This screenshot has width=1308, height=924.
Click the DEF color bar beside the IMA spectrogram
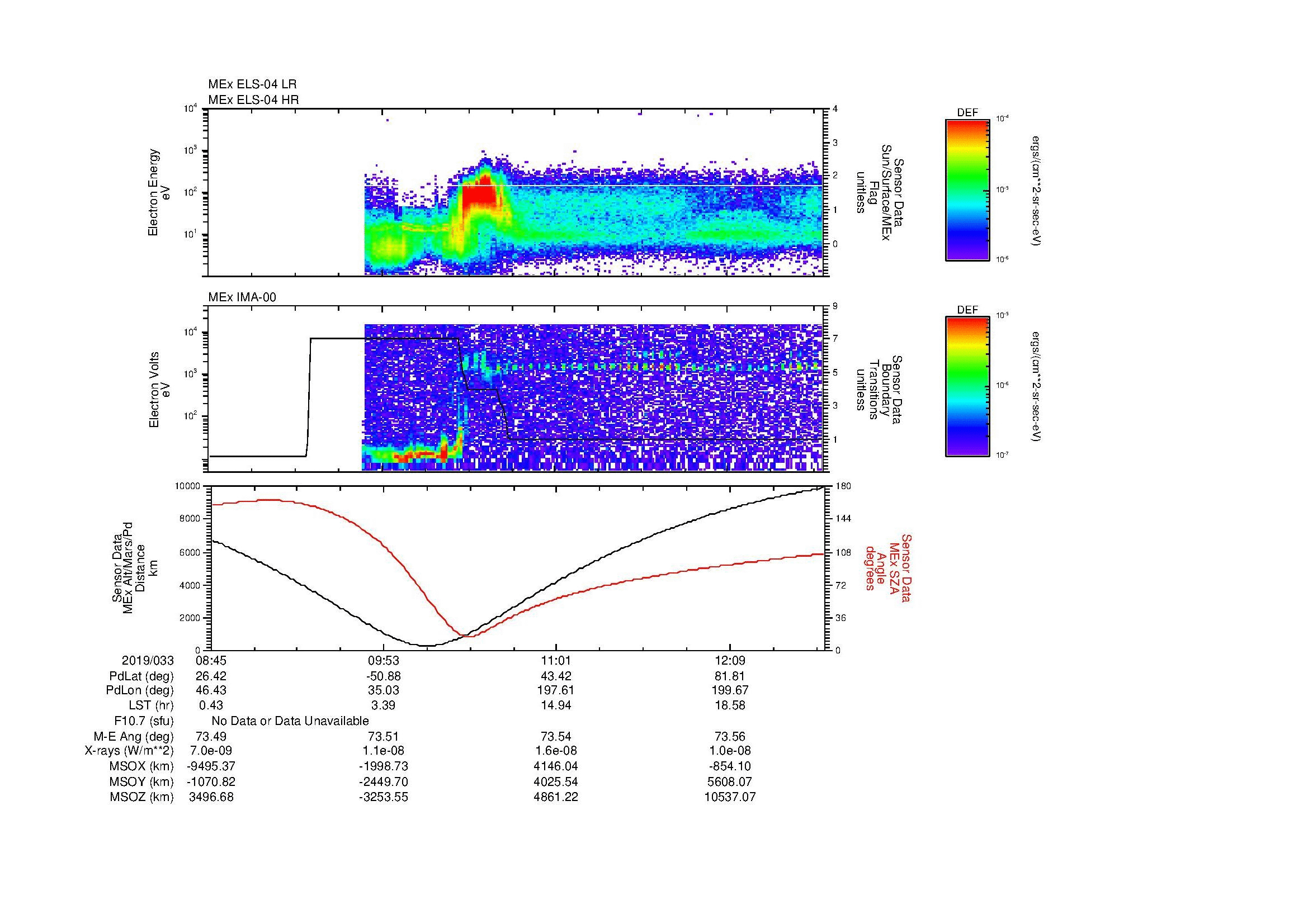pos(967,387)
